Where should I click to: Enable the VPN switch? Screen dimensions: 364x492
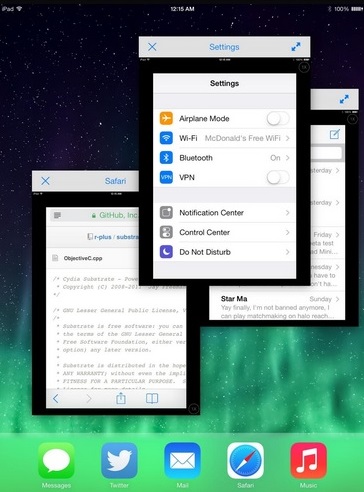coord(278,177)
